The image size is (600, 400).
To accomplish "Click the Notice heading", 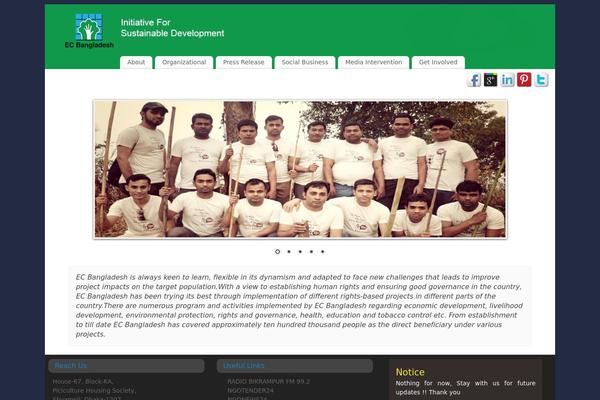I will [410, 372].
